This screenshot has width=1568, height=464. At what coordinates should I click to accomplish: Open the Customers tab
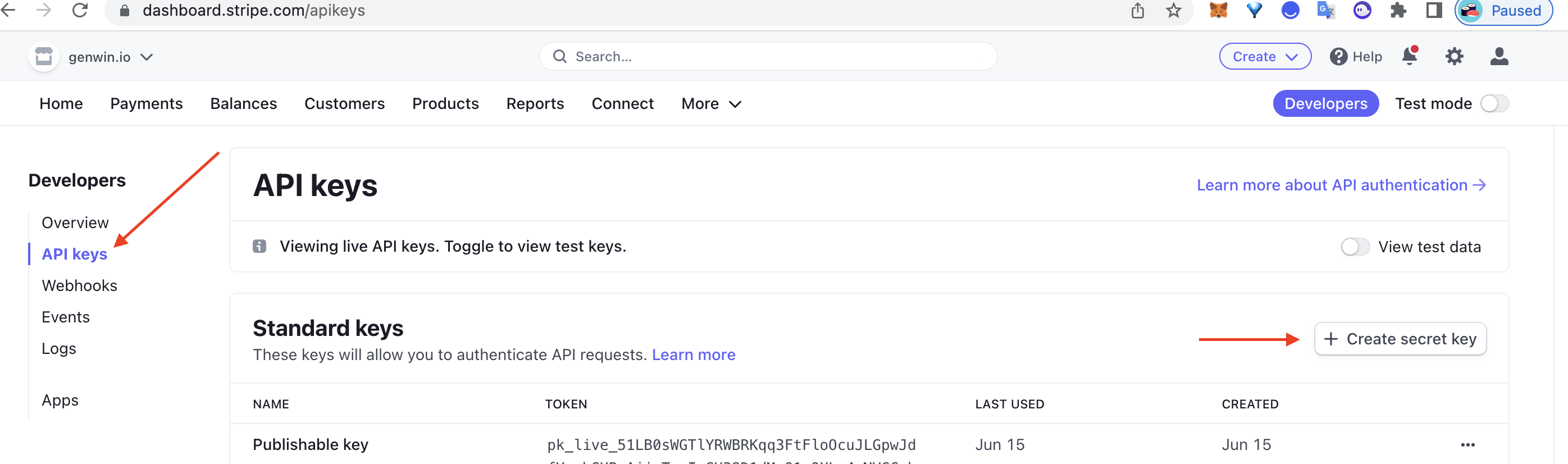click(344, 103)
